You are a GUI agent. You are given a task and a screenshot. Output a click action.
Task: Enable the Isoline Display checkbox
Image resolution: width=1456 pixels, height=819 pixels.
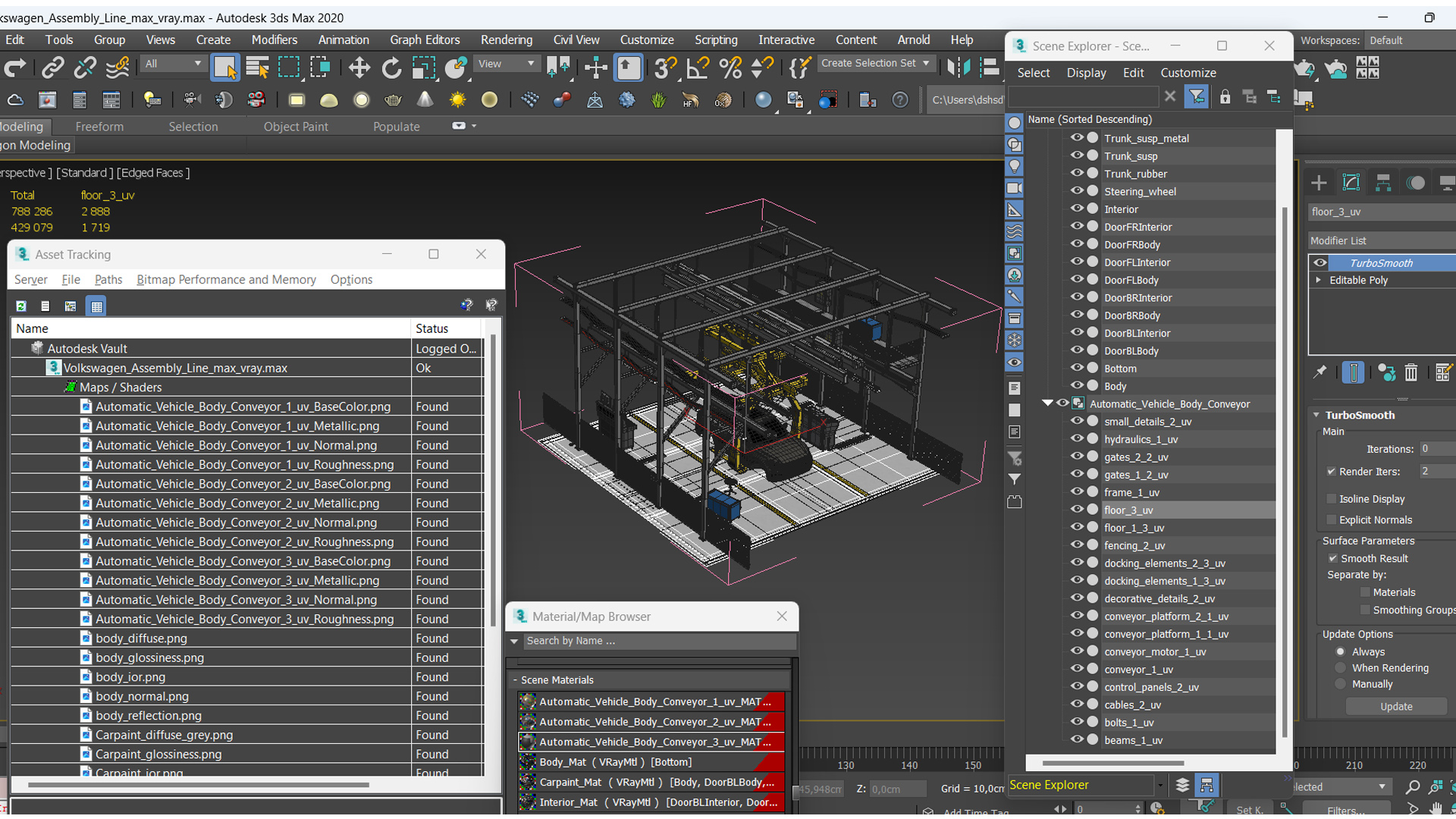coord(1331,499)
